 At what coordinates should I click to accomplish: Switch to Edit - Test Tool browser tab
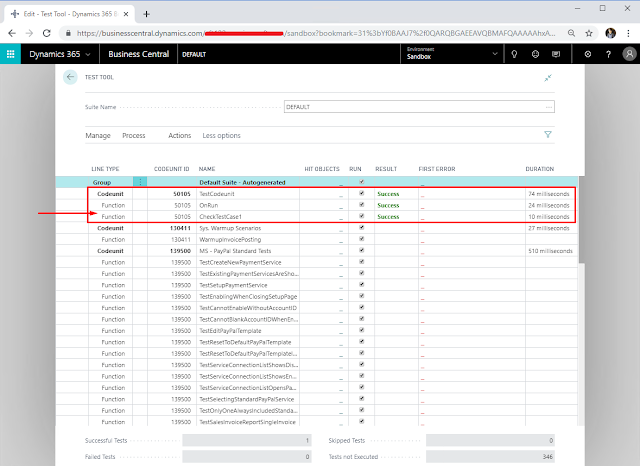tap(70, 14)
